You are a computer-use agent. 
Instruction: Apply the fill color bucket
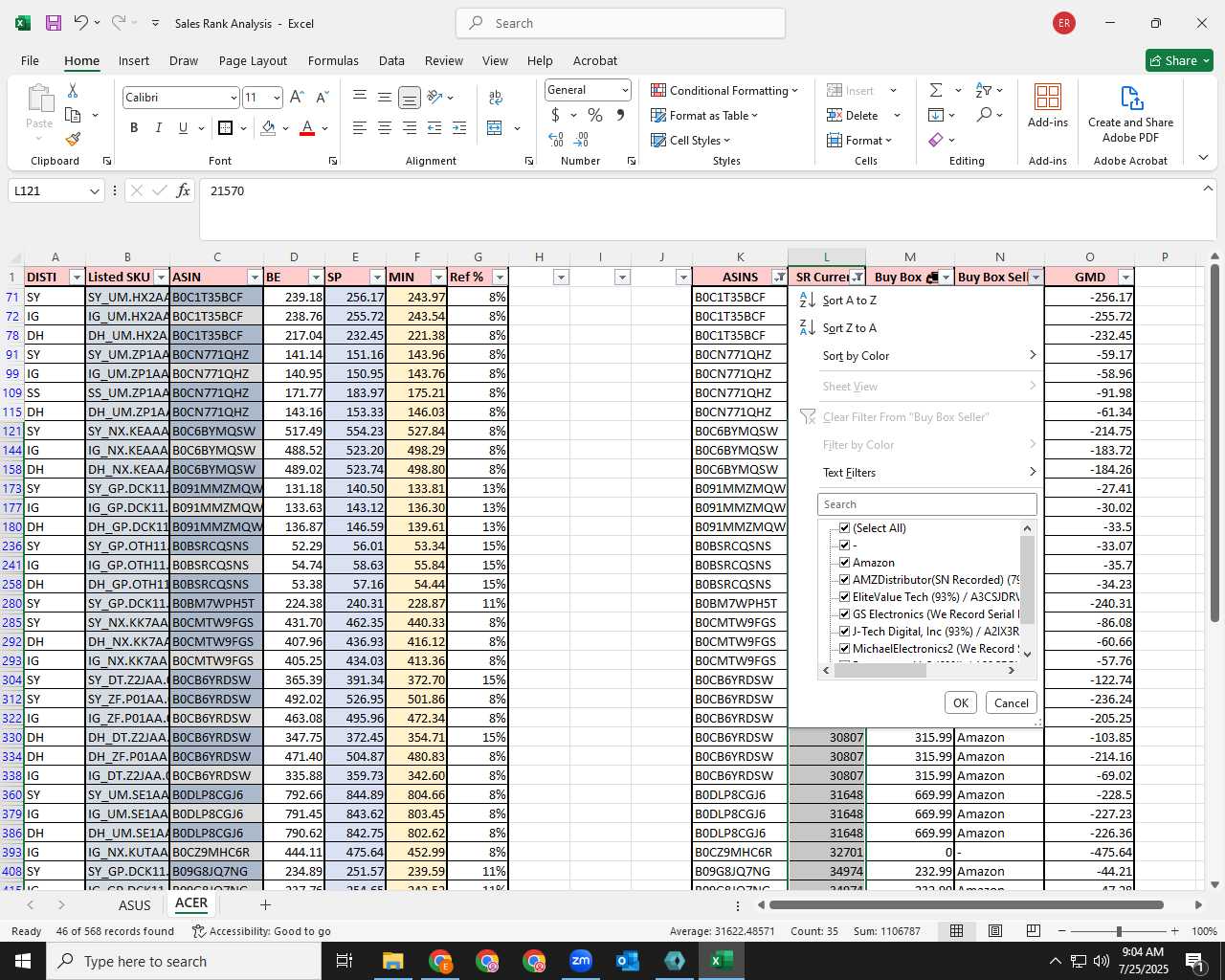(x=268, y=128)
